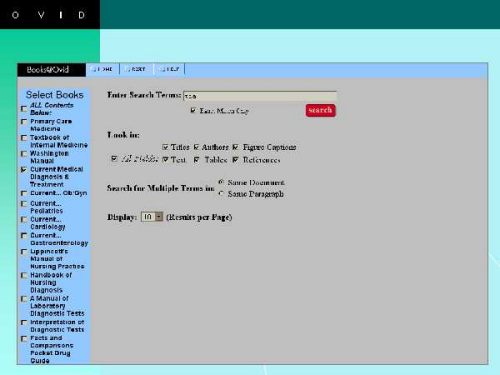
Task: Open the Help tab in Books@Ovid
Action: pyautogui.click(x=169, y=70)
